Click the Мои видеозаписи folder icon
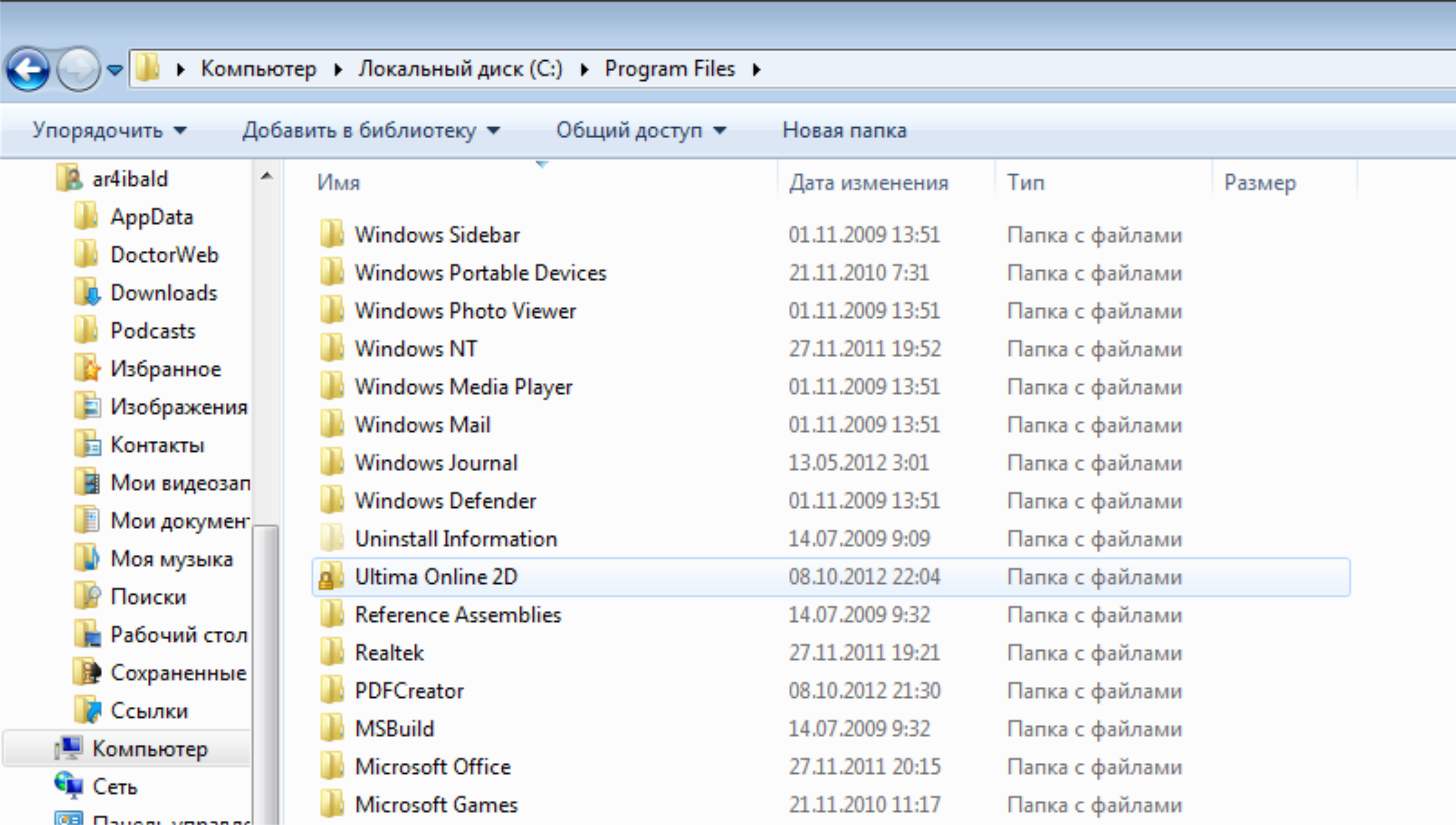 point(87,483)
